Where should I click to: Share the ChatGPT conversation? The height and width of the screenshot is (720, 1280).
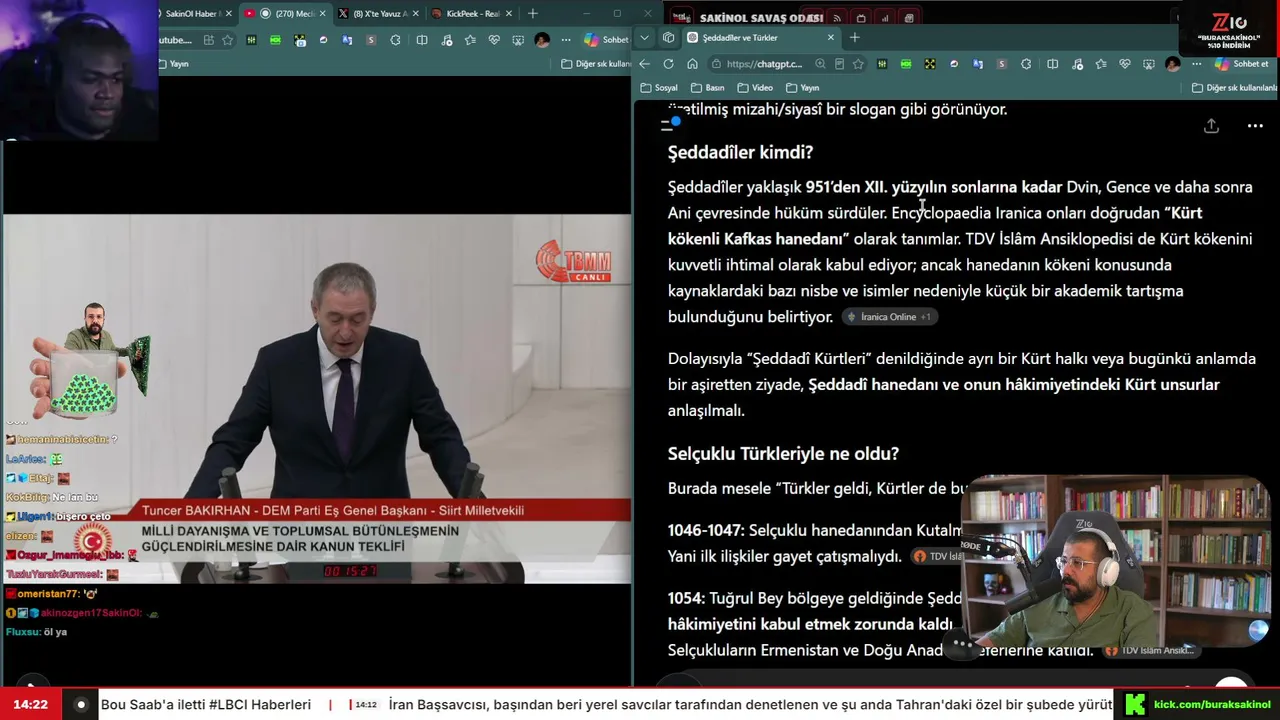click(1211, 126)
